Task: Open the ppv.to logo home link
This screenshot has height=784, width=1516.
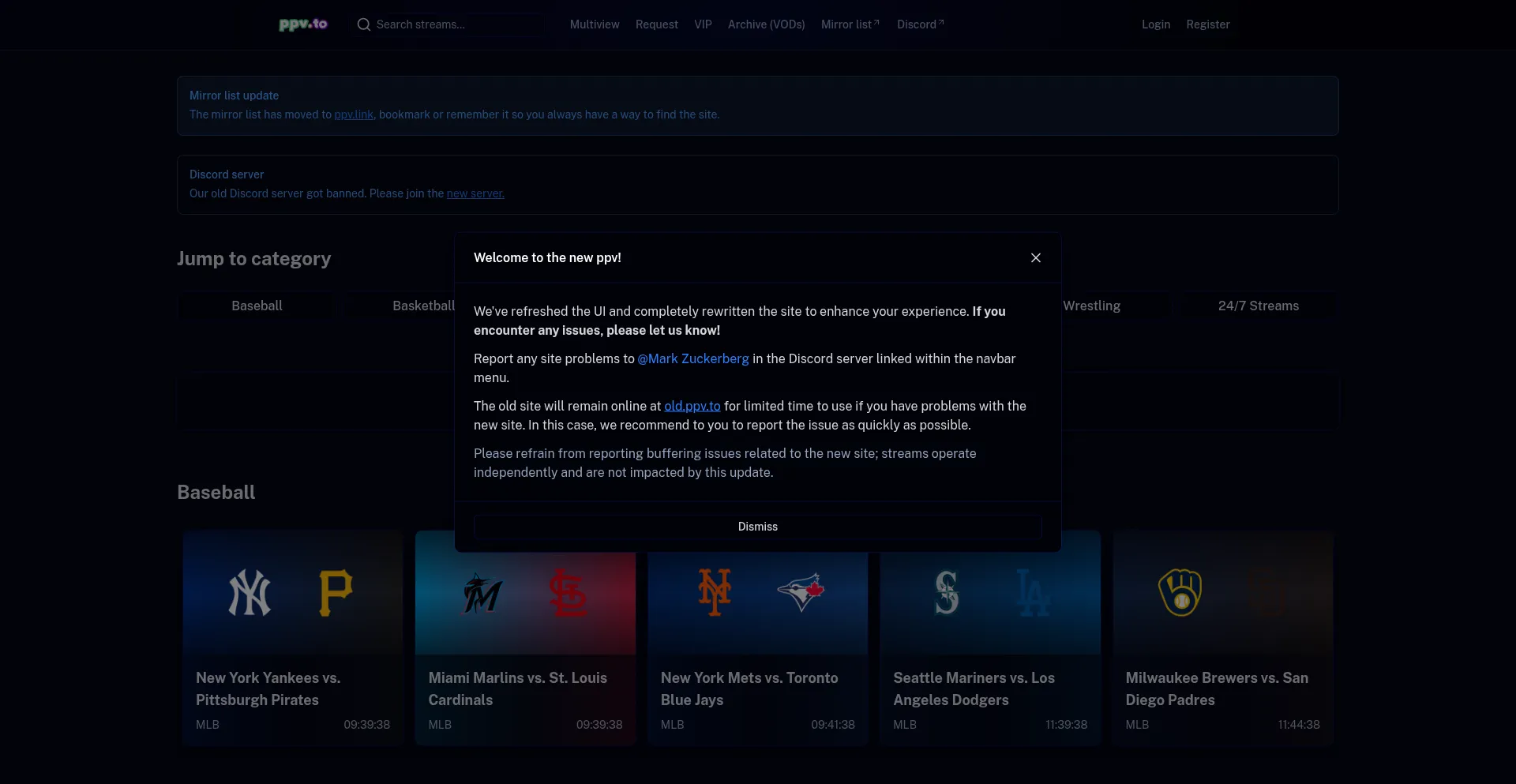Action: pyautogui.click(x=303, y=24)
